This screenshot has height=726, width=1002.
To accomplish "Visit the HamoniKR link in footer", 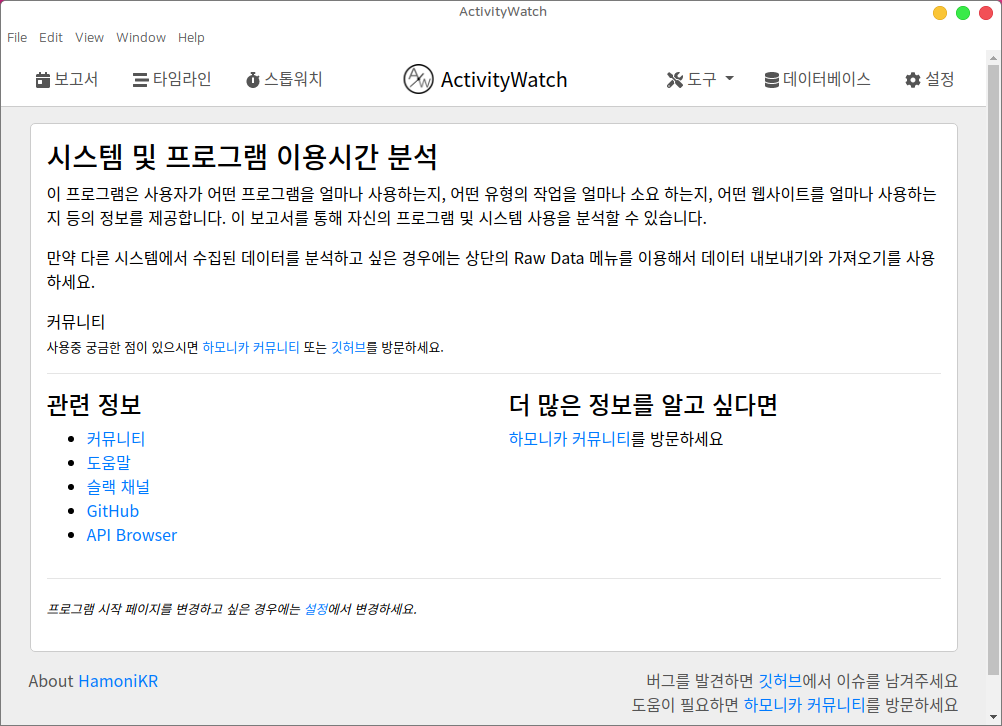I will click(118, 682).
